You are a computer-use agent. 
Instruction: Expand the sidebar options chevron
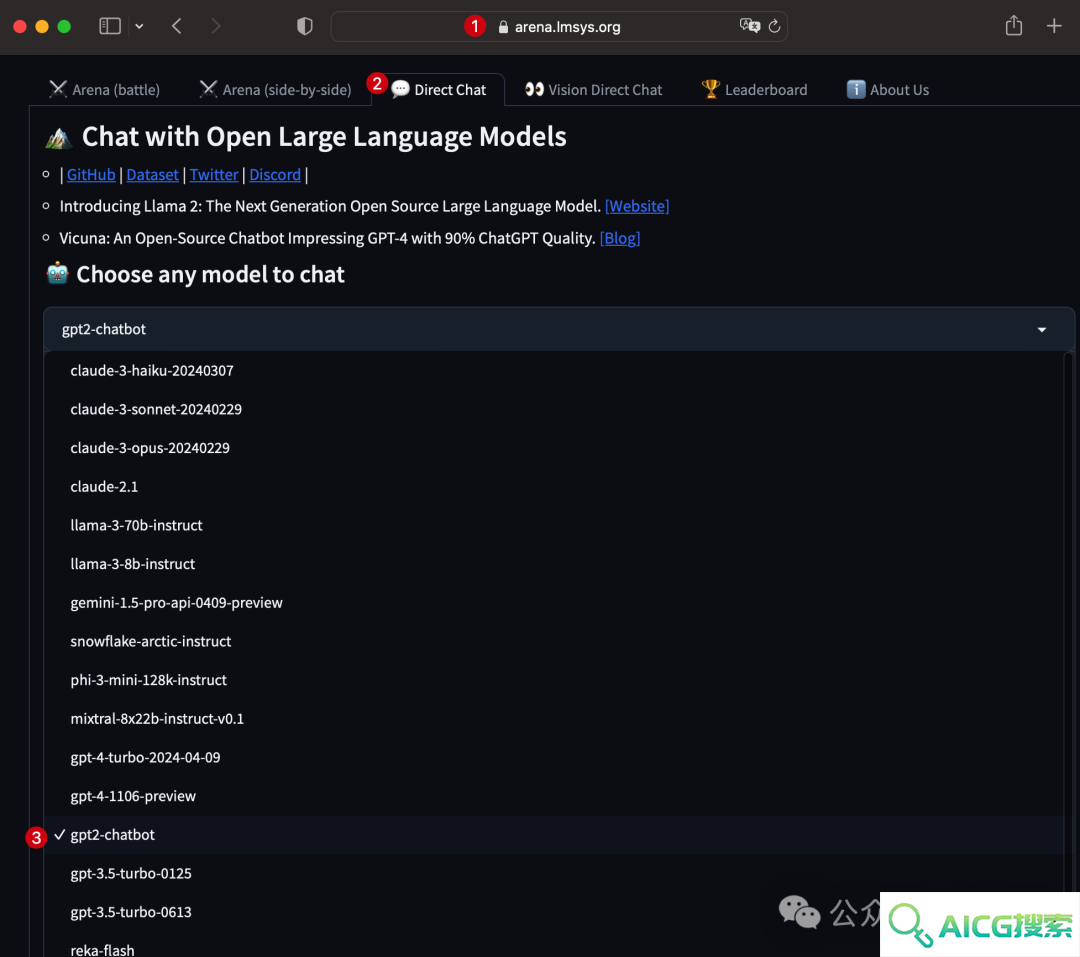[139, 26]
